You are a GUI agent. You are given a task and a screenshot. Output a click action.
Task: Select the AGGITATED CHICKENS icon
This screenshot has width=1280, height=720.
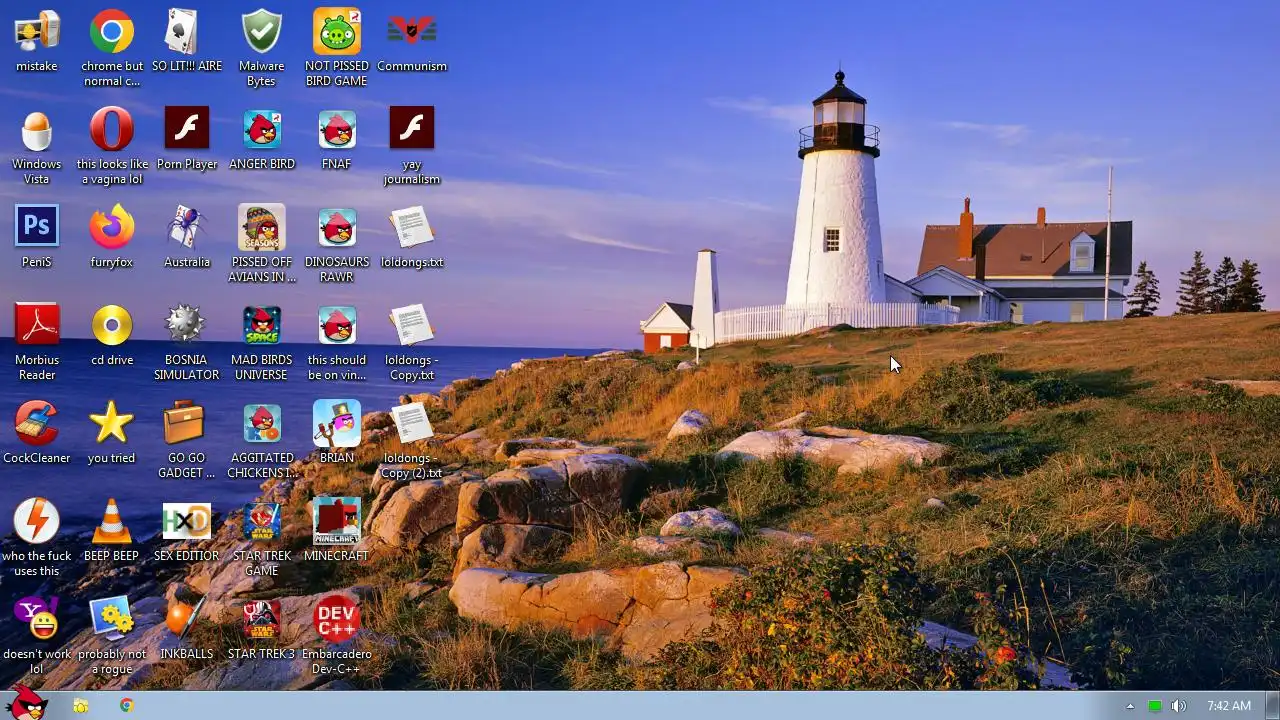[x=262, y=424]
